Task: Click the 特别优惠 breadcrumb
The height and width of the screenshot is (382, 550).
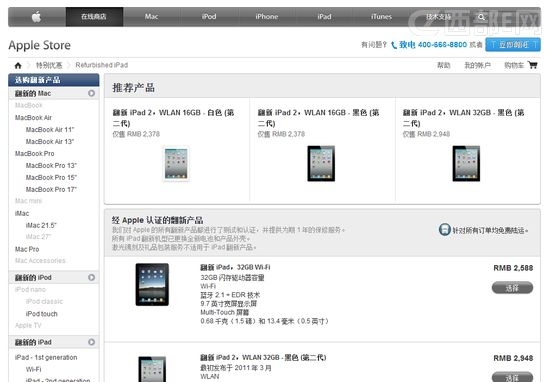Action: tap(49, 65)
